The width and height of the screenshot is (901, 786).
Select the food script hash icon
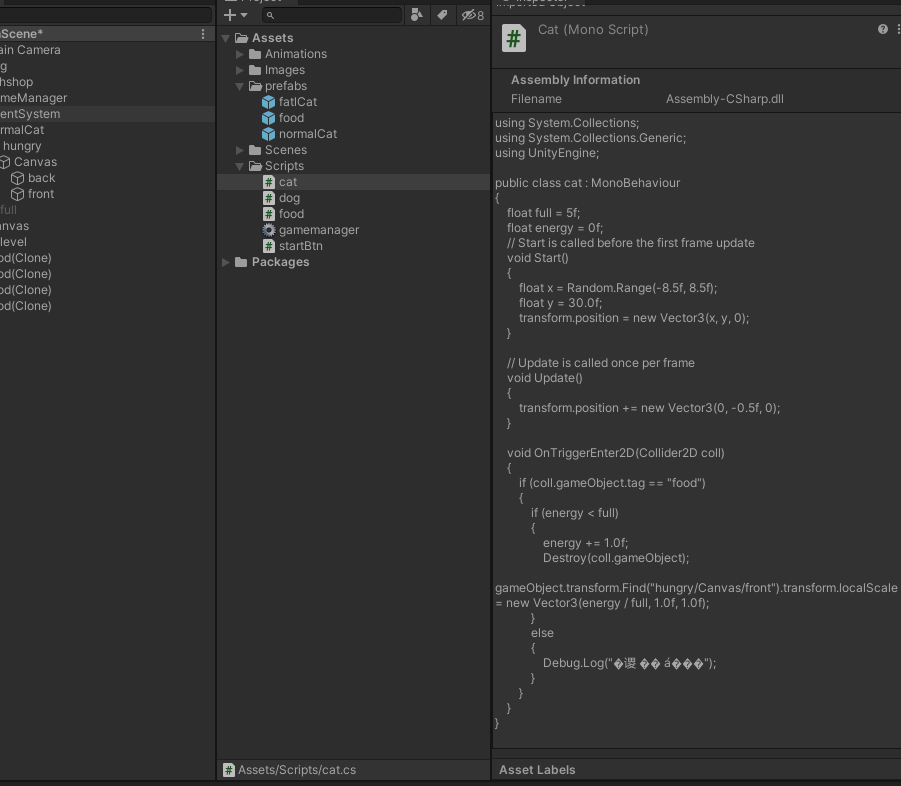tap(268, 214)
